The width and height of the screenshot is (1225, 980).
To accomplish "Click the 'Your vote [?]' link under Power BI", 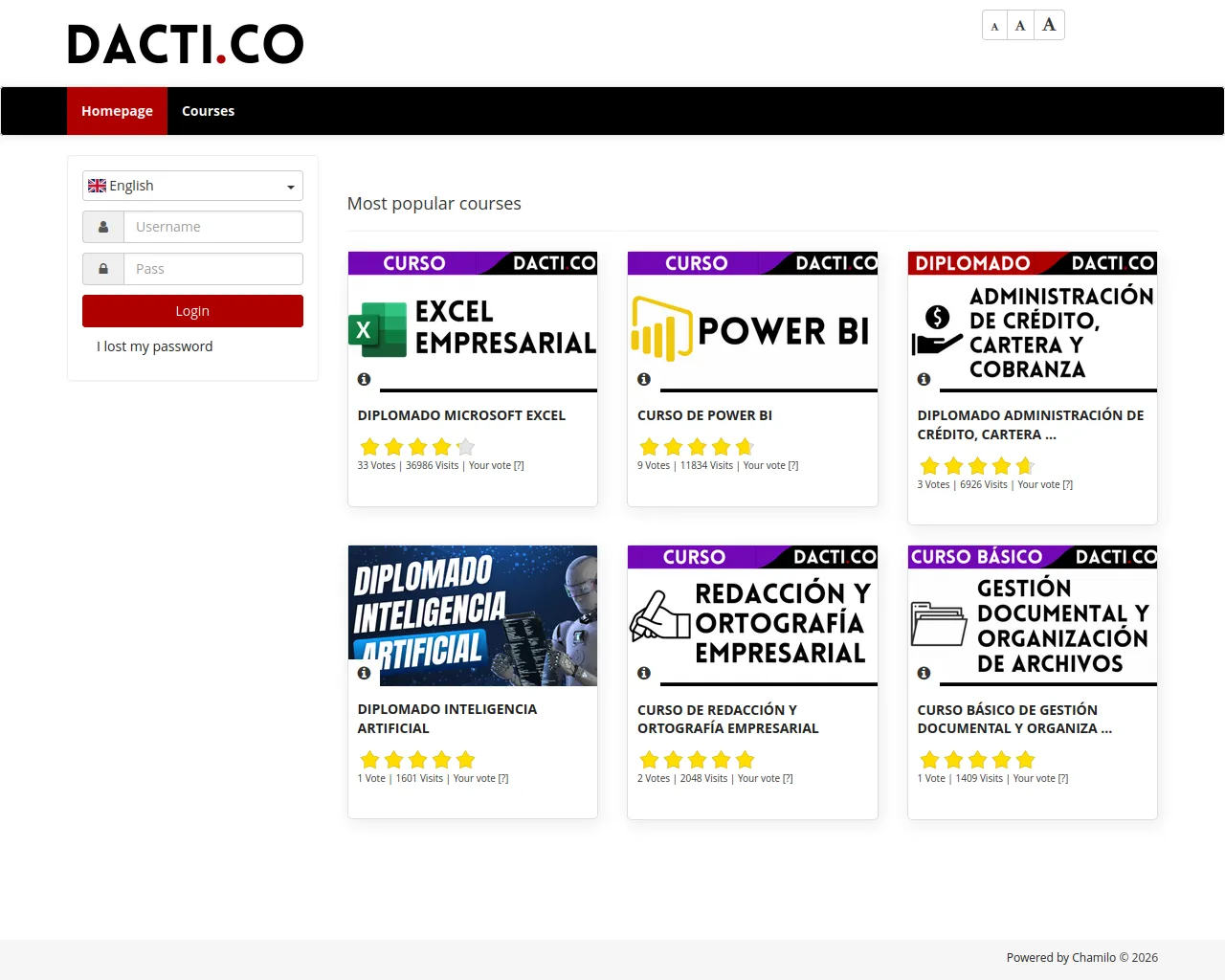I will [770, 465].
